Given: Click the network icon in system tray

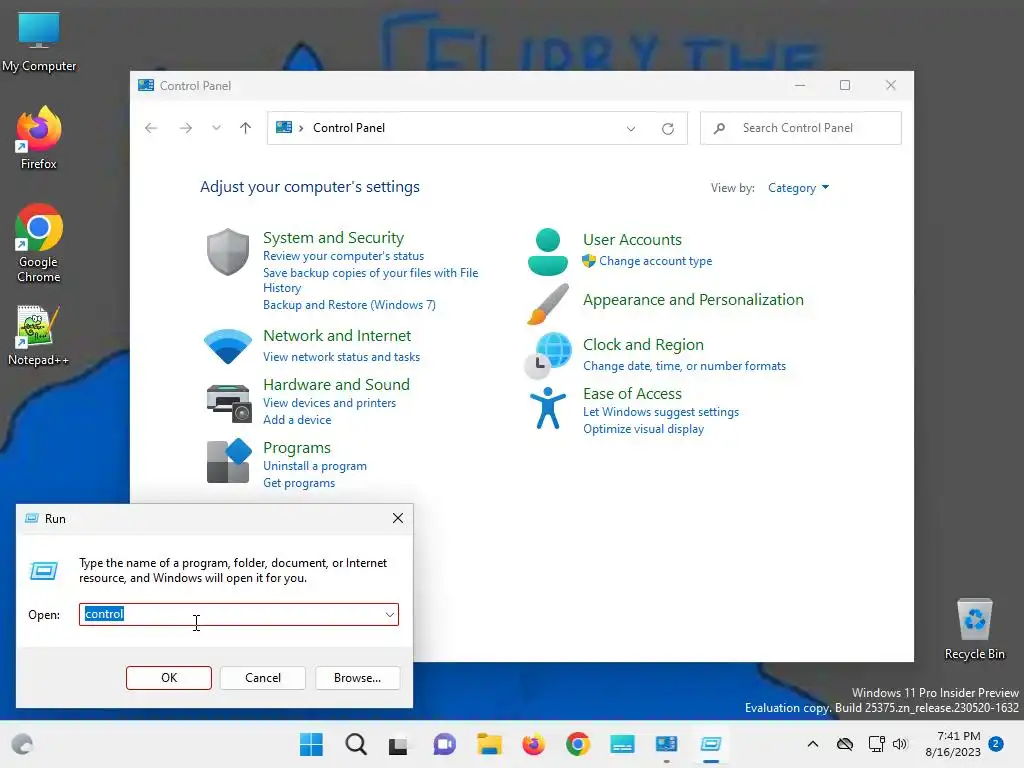Looking at the screenshot, I should (876, 744).
